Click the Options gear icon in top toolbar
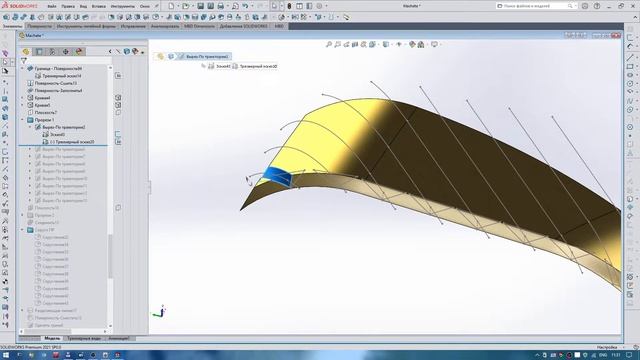The width and height of the screenshot is (640, 360). (319, 6)
